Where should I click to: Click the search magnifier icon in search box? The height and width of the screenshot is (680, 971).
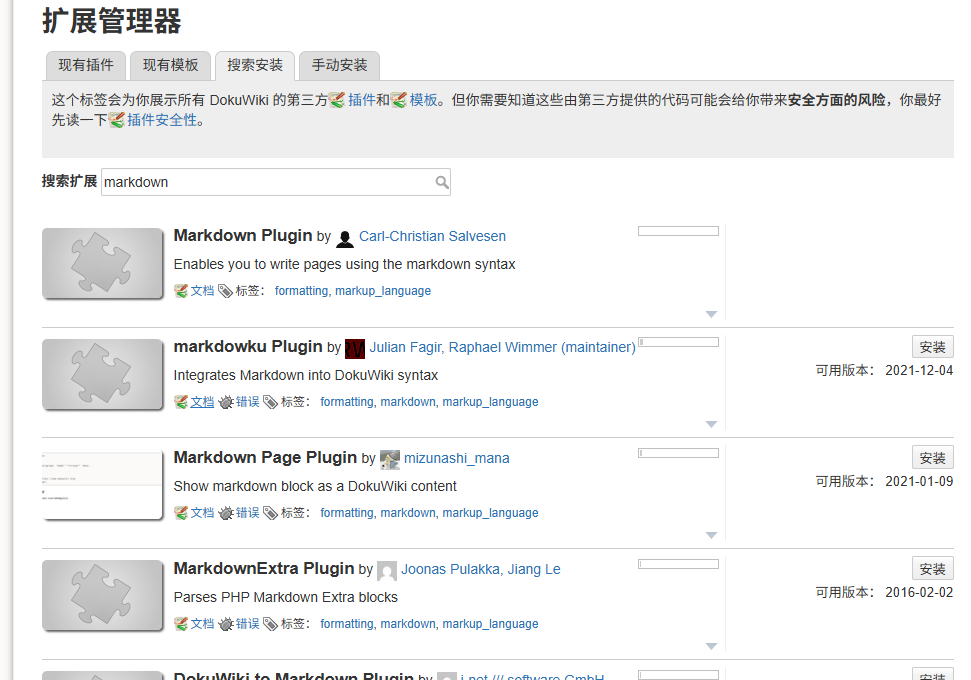click(x=442, y=182)
